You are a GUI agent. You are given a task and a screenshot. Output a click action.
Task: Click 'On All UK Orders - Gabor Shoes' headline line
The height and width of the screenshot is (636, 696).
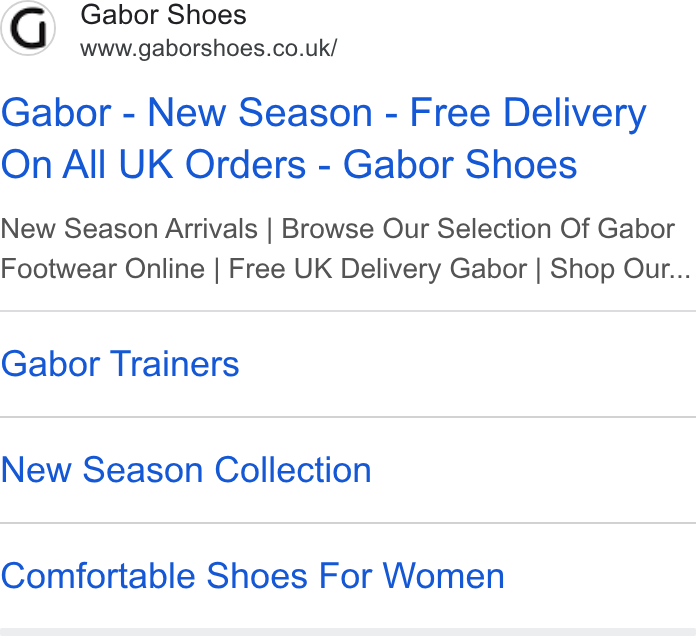coord(289,165)
